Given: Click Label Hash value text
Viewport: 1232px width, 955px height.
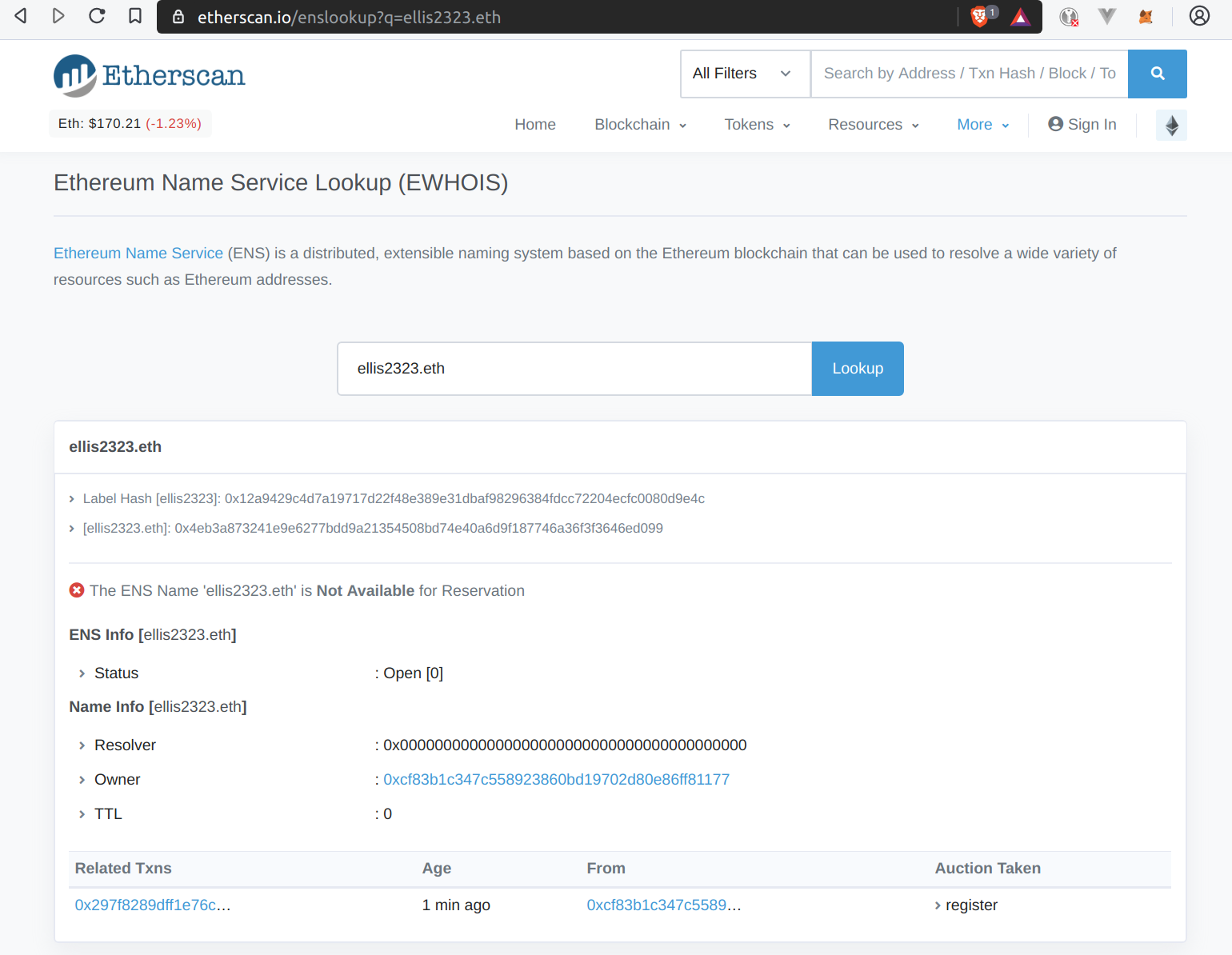Looking at the screenshot, I should [465, 499].
